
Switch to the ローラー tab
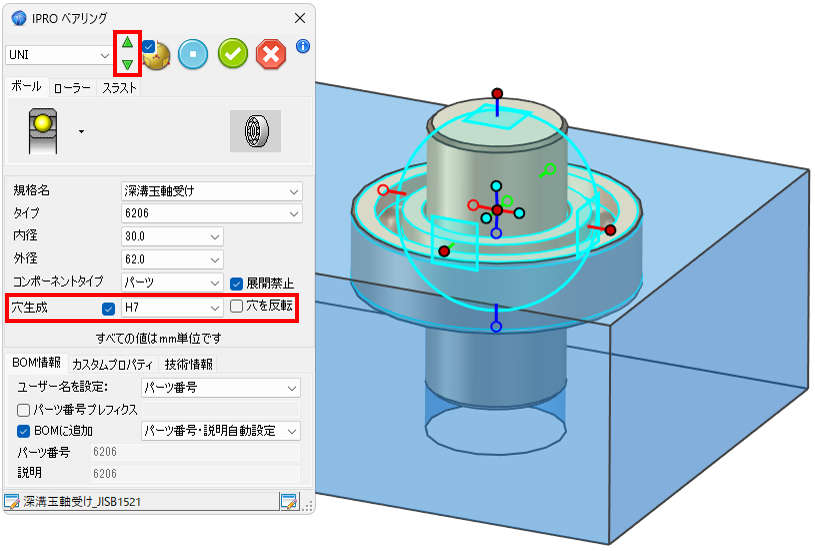(x=72, y=88)
